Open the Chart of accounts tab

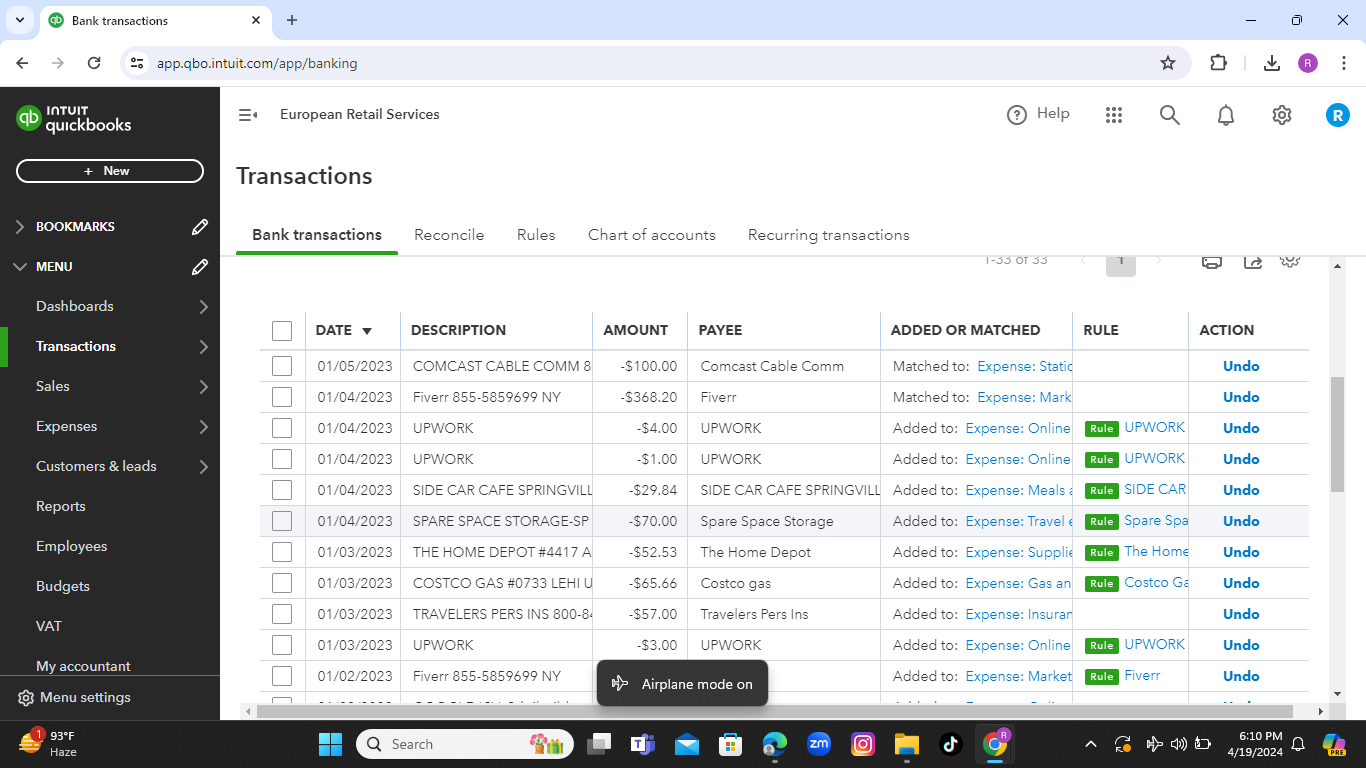[651, 235]
